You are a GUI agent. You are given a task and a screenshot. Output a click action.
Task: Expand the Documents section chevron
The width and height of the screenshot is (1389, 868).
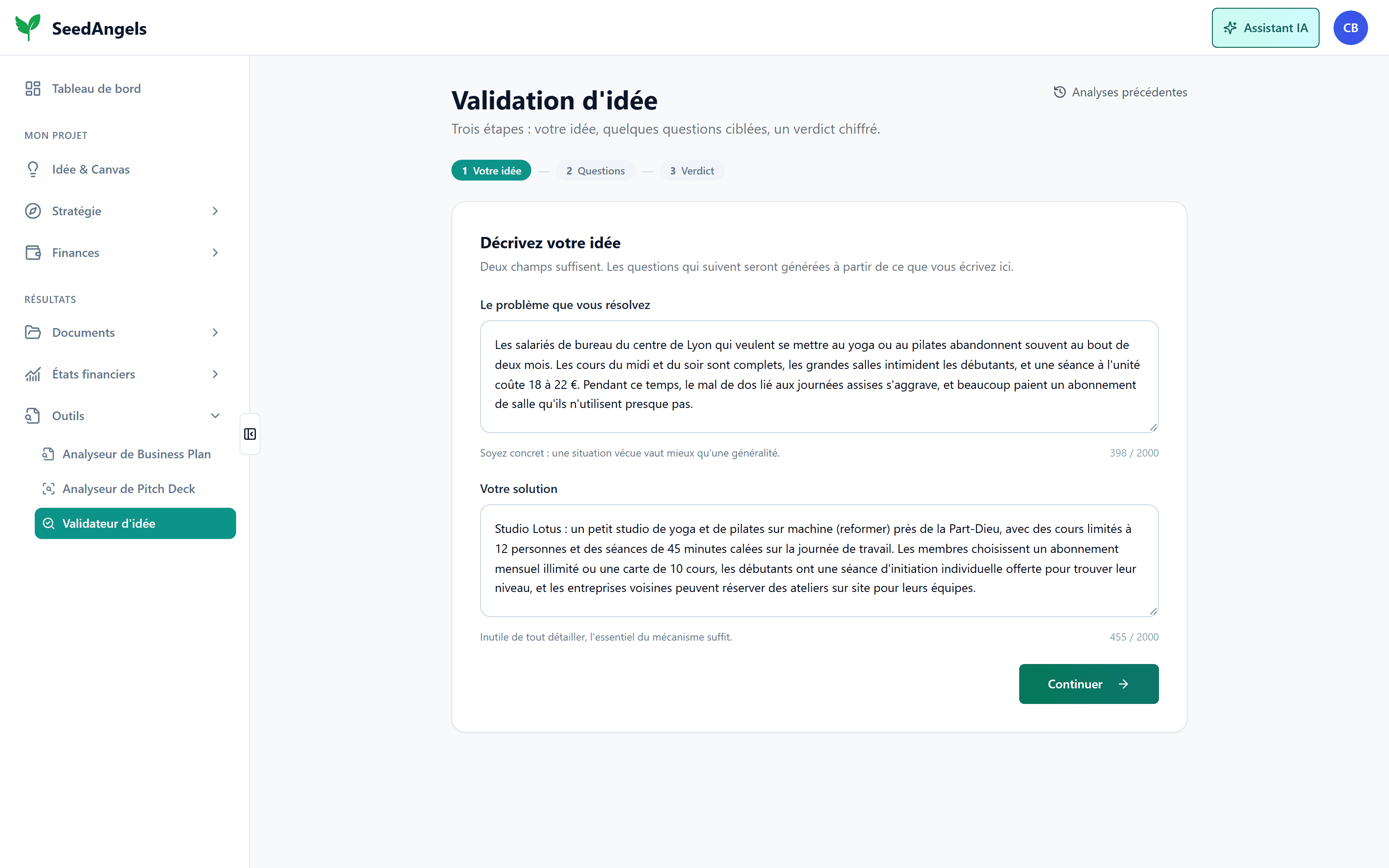[215, 332]
